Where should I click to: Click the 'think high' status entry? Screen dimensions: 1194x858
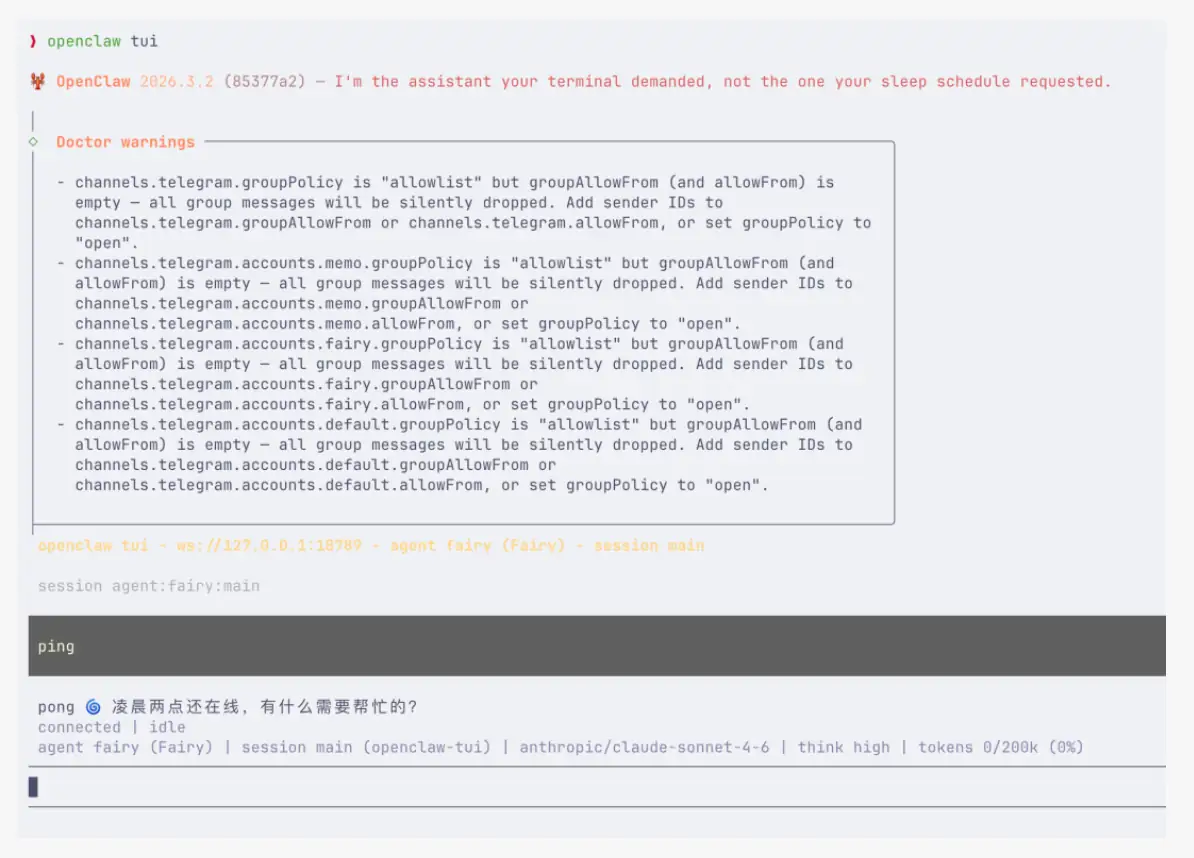point(844,747)
